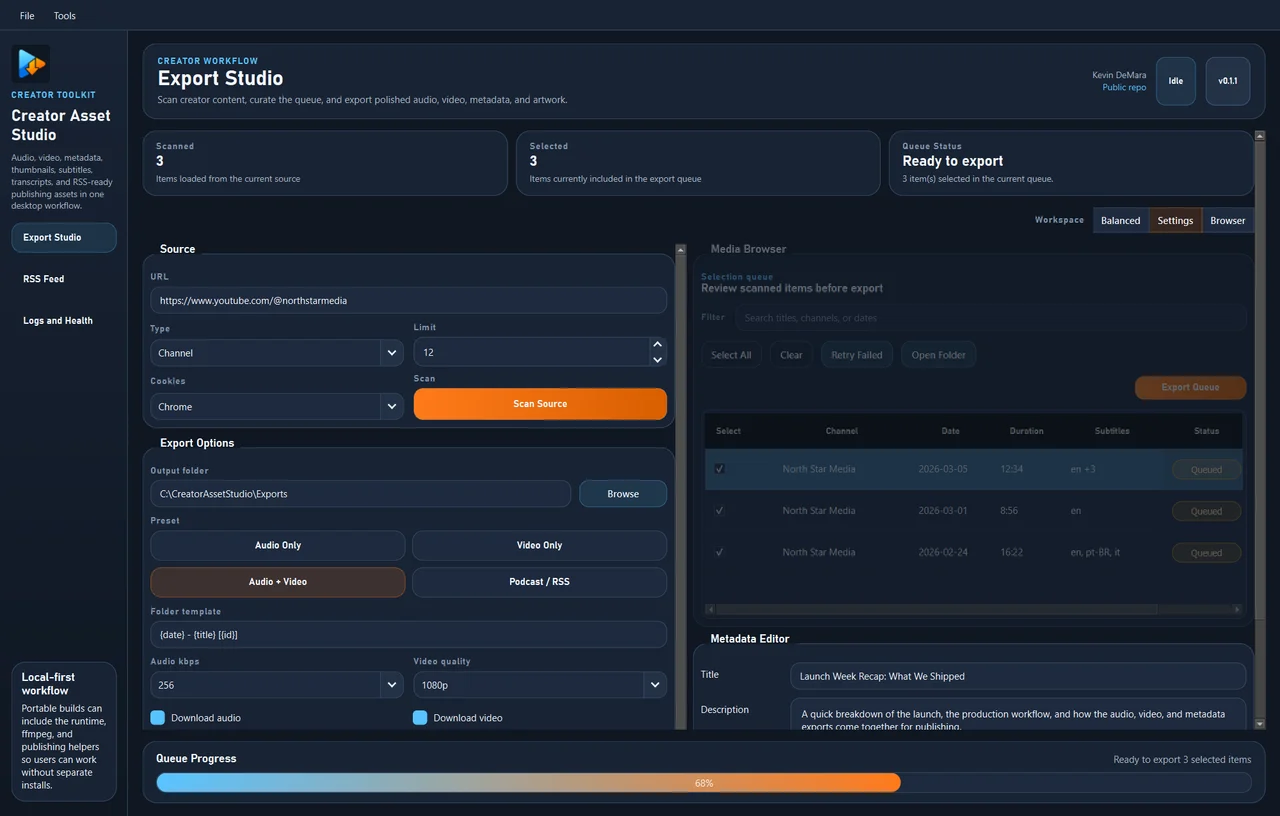Click the Queue Progress bar
This screenshot has height=816, width=1280.
tap(704, 783)
